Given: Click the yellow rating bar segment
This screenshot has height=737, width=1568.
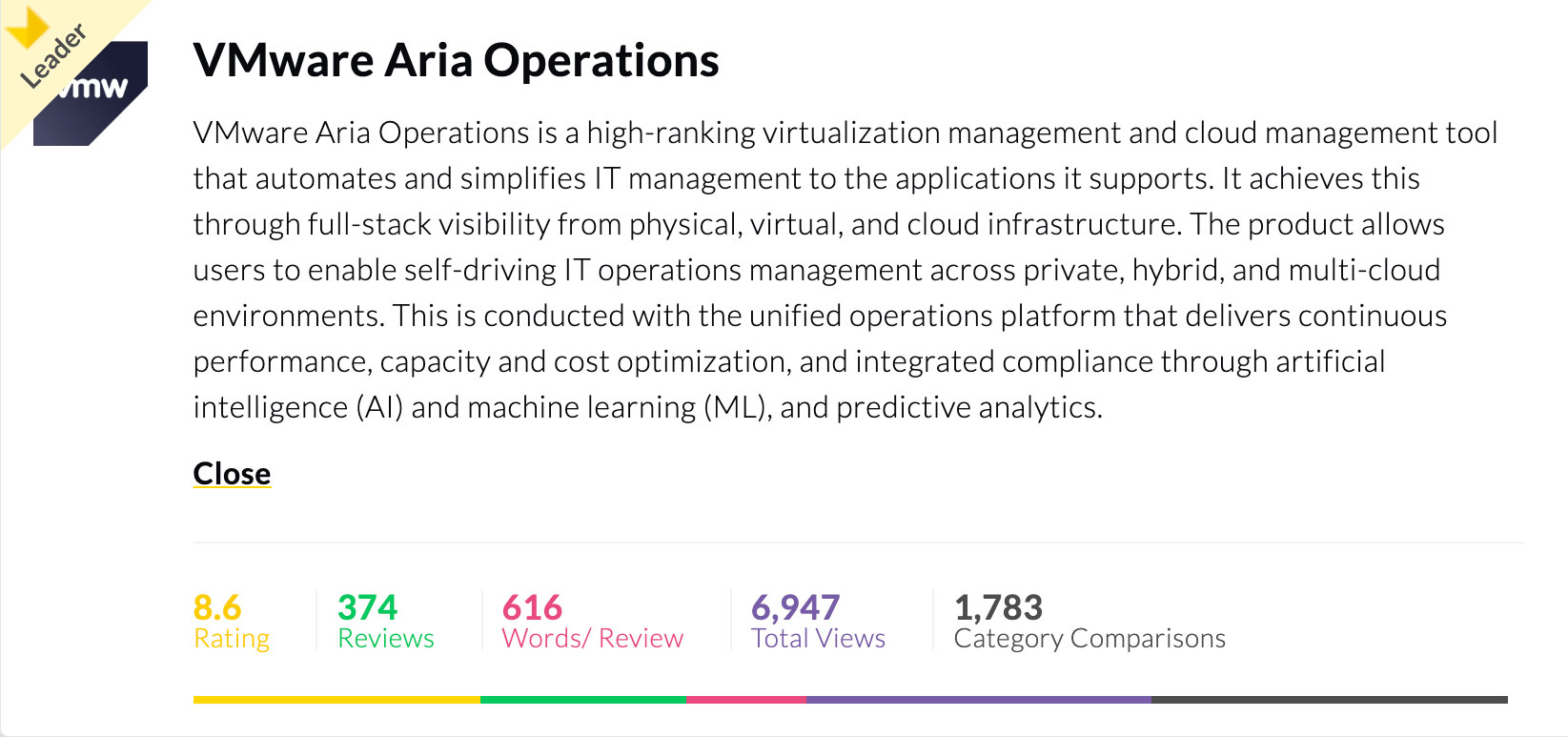Looking at the screenshot, I should point(336,700).
